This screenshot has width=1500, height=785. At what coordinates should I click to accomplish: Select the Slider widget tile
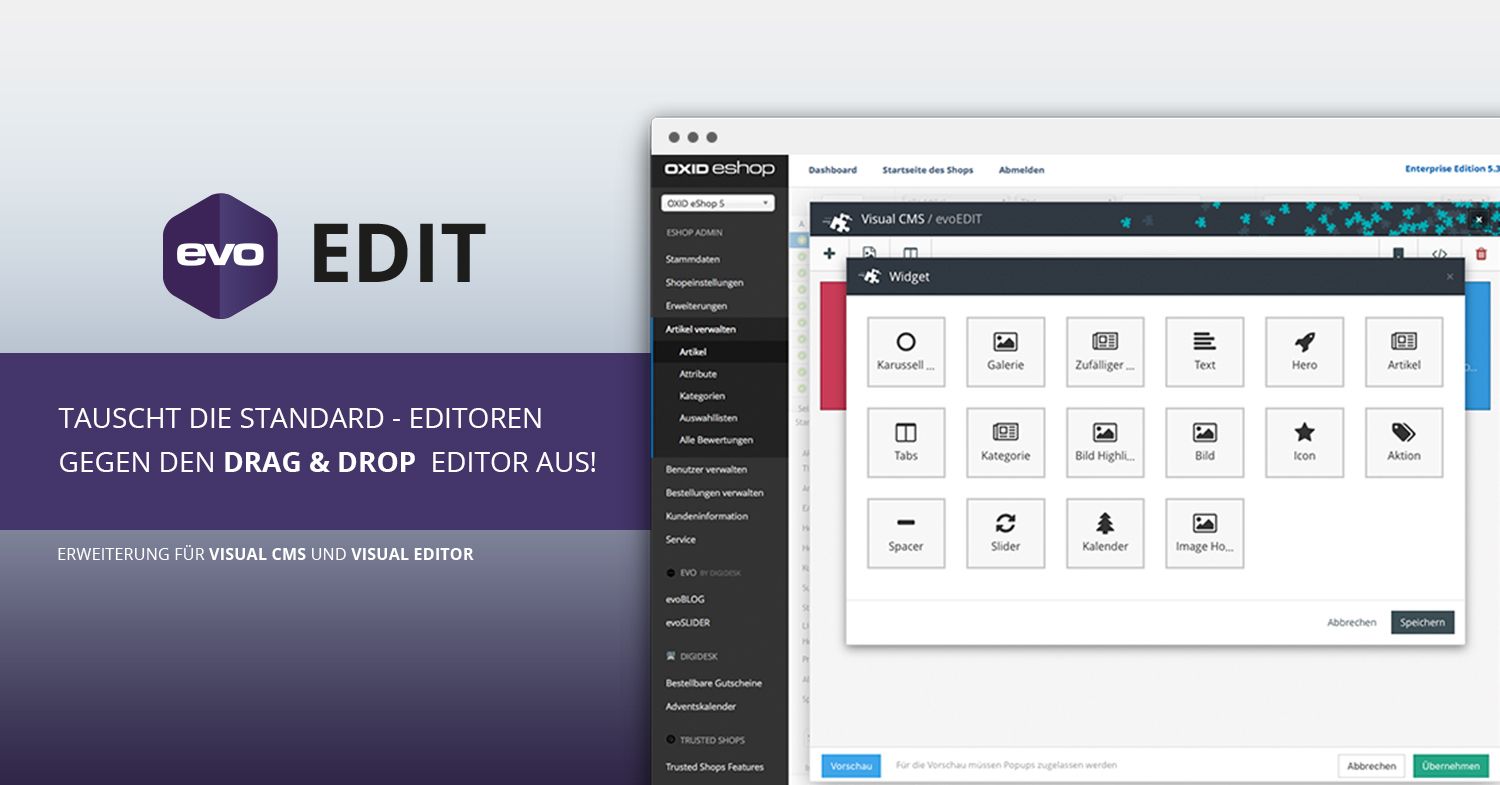1005,533
